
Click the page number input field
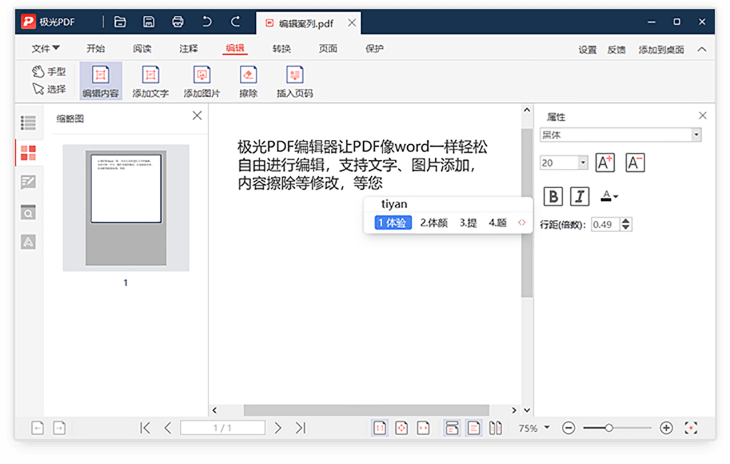pyautogui.click(x=223, y=428)
